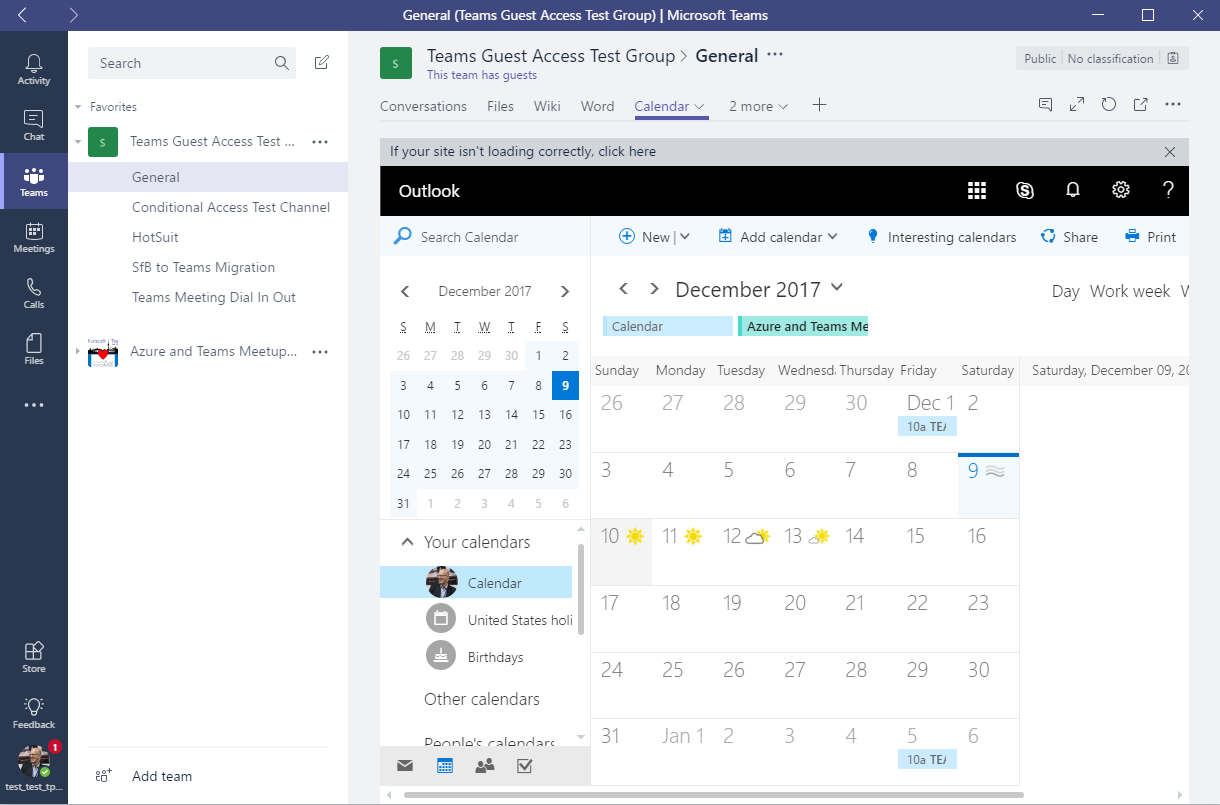Toggle the Birthdays calendar

click(x=476, y=657)
